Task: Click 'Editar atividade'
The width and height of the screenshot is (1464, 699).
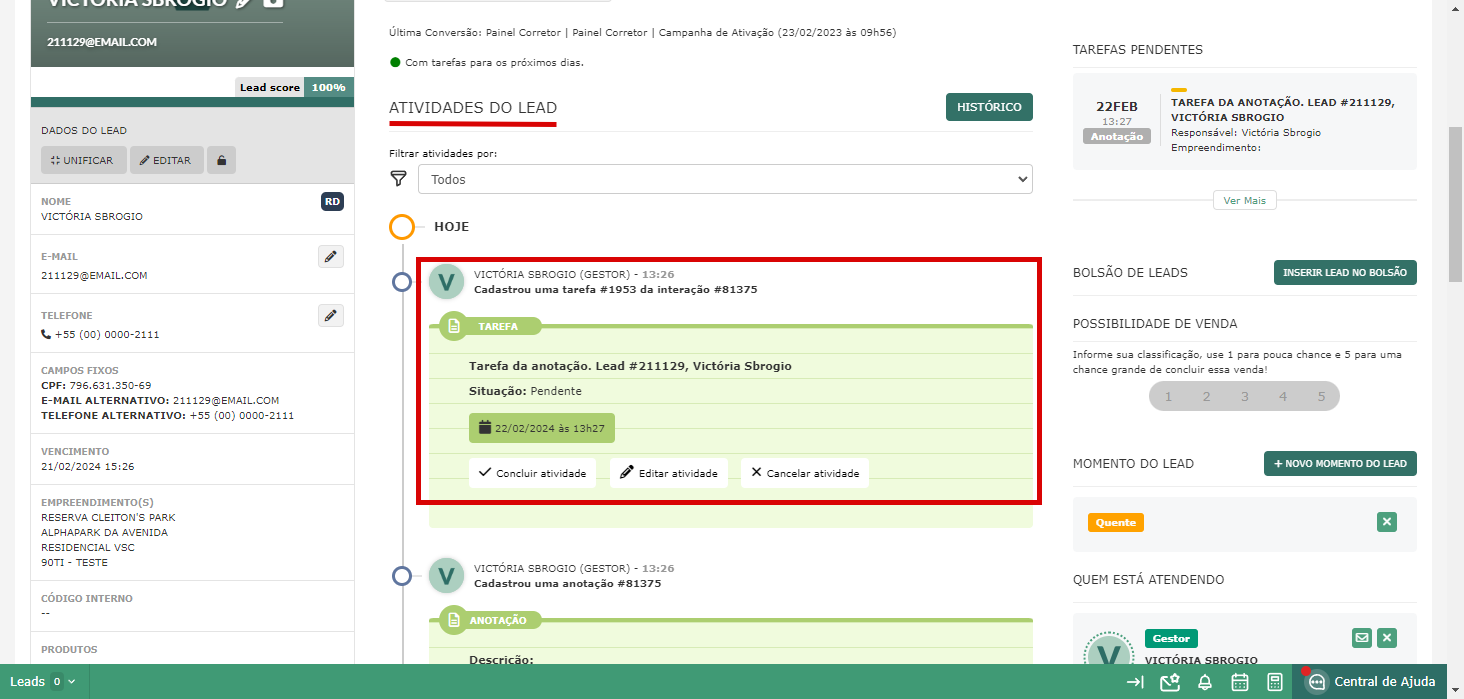Action: (669, 473)
